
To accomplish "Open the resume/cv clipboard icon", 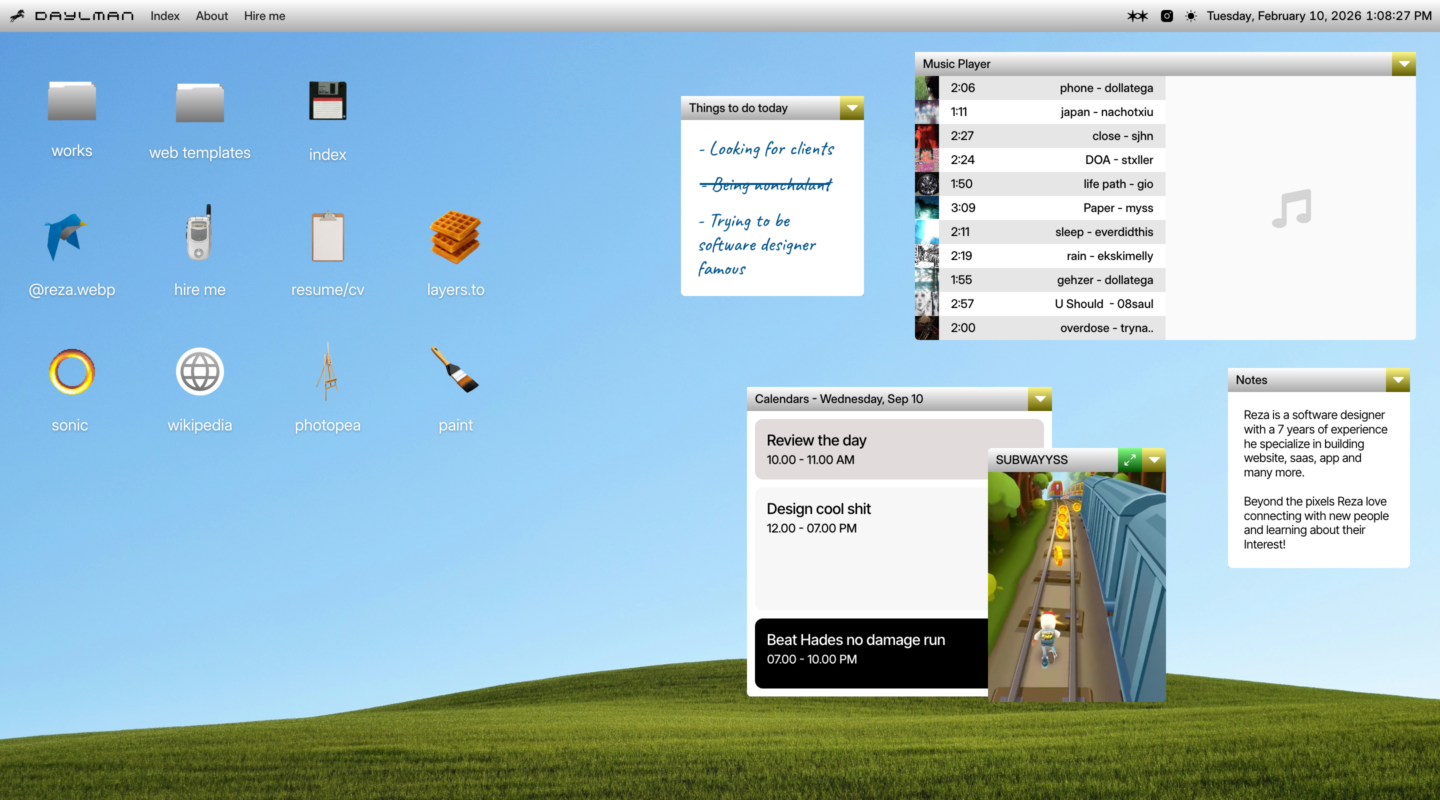I will click(327, 237).
